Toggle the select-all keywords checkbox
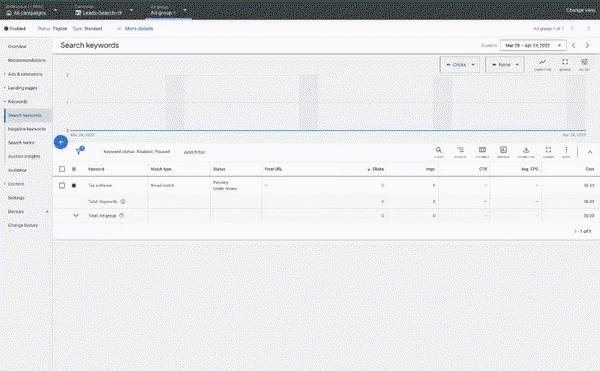The width and height of the screenshot is (600, 371). point(62,169)
